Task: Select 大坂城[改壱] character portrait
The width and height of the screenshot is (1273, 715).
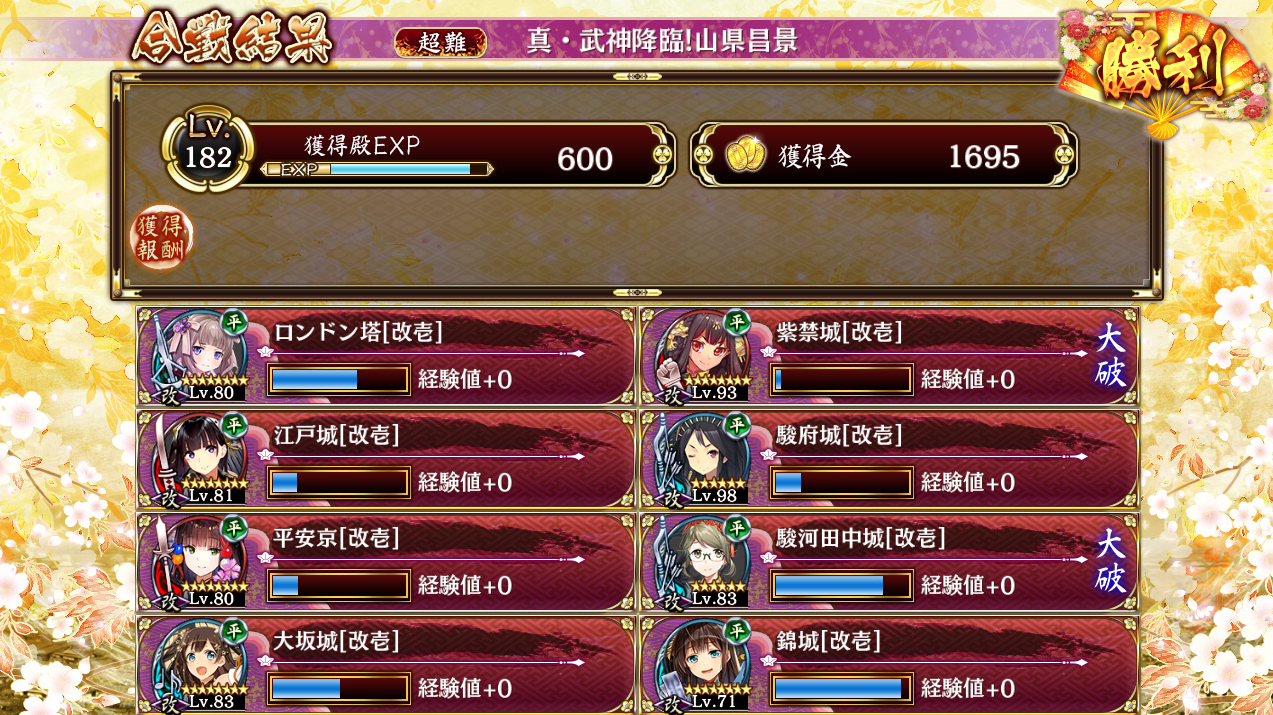Action: [x=197, y=665]
